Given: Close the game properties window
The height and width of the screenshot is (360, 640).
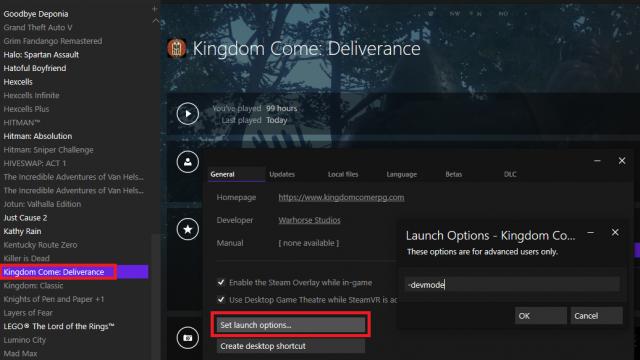Looking at the screenshot, I should (622, 161).
